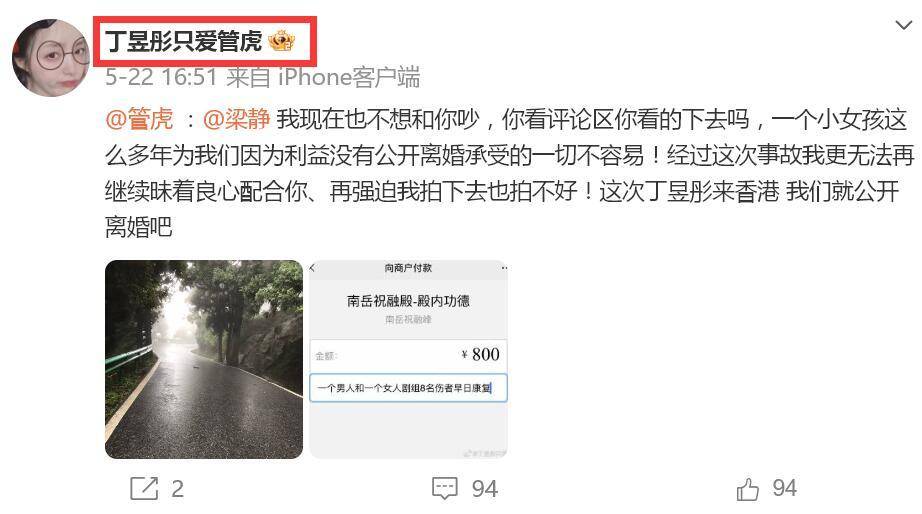This screenshot has width=922, height=514.
Task: Click the repost share icon
Action: pos(144,488)
